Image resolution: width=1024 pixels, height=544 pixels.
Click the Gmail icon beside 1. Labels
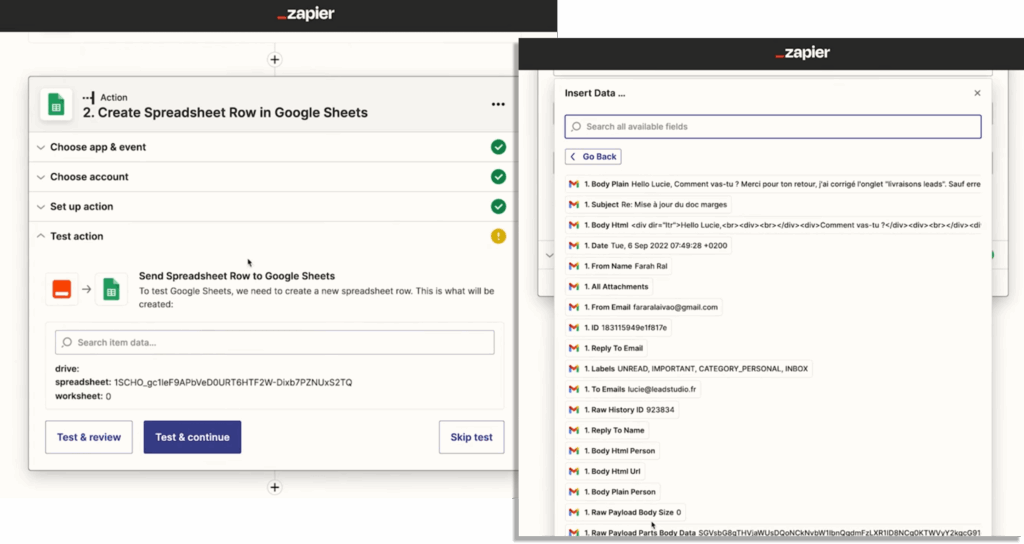(x=574, y=369)
